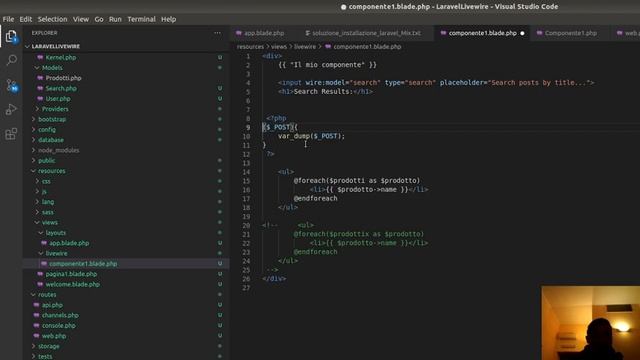Open web.php in routes

click(x=54, y=336)
